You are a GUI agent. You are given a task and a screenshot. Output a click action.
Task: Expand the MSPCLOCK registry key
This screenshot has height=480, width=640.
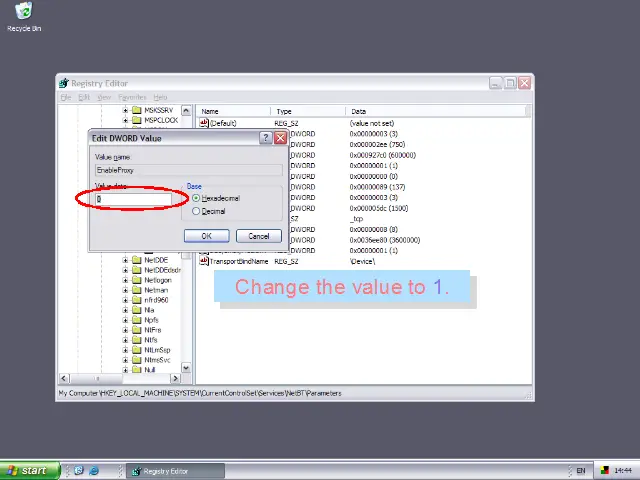(125, 120)
